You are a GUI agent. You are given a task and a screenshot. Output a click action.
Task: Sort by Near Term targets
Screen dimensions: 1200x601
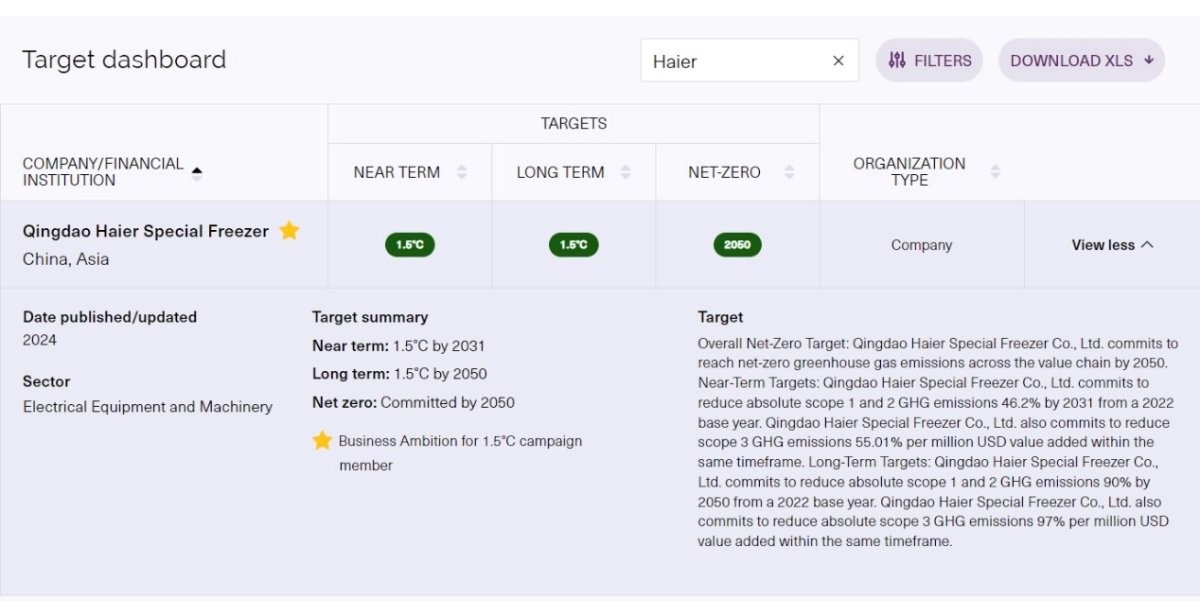(x=461, y=172)
